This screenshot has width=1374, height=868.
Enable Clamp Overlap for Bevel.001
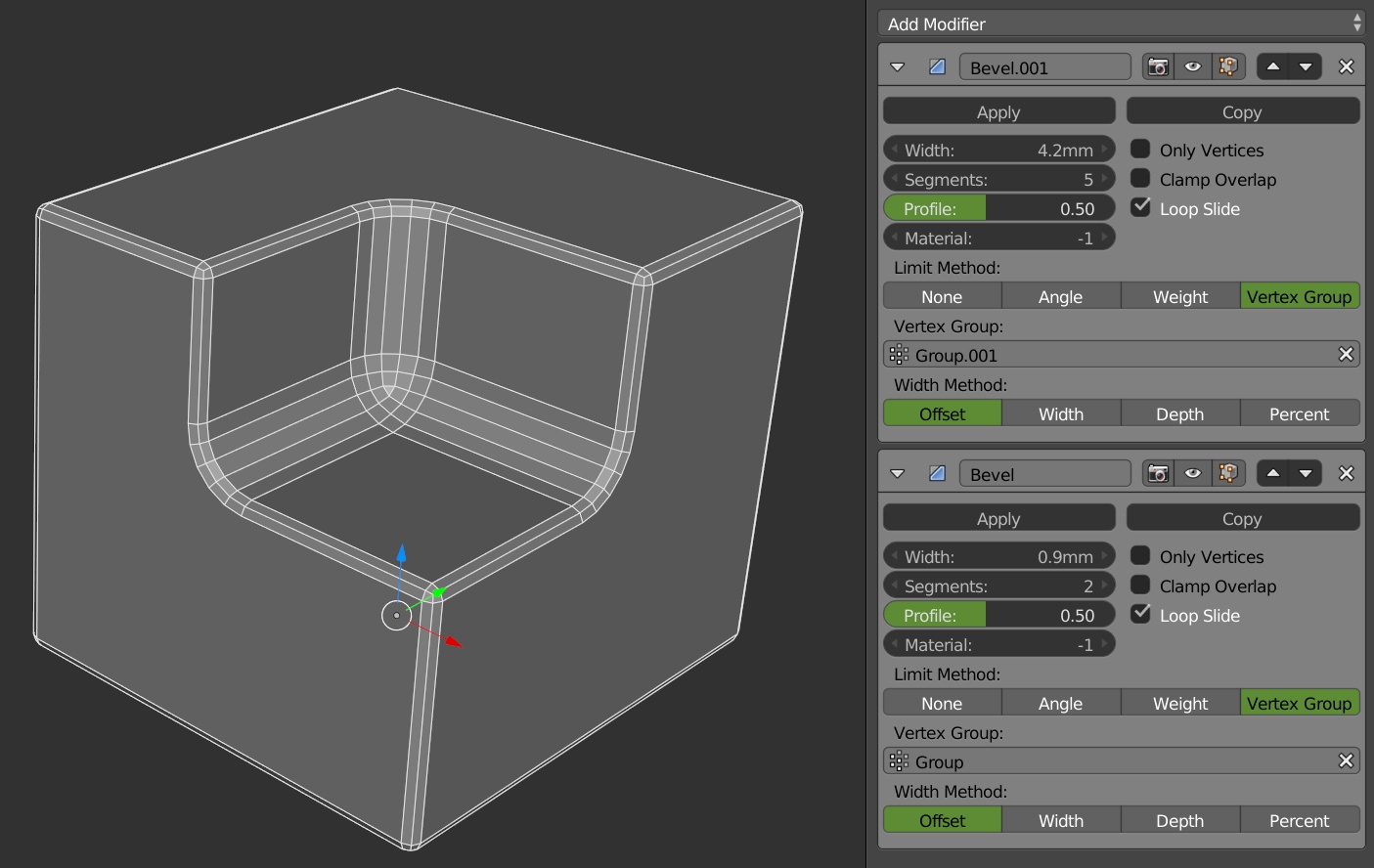pyautogui.click(x=1140, y=178)
